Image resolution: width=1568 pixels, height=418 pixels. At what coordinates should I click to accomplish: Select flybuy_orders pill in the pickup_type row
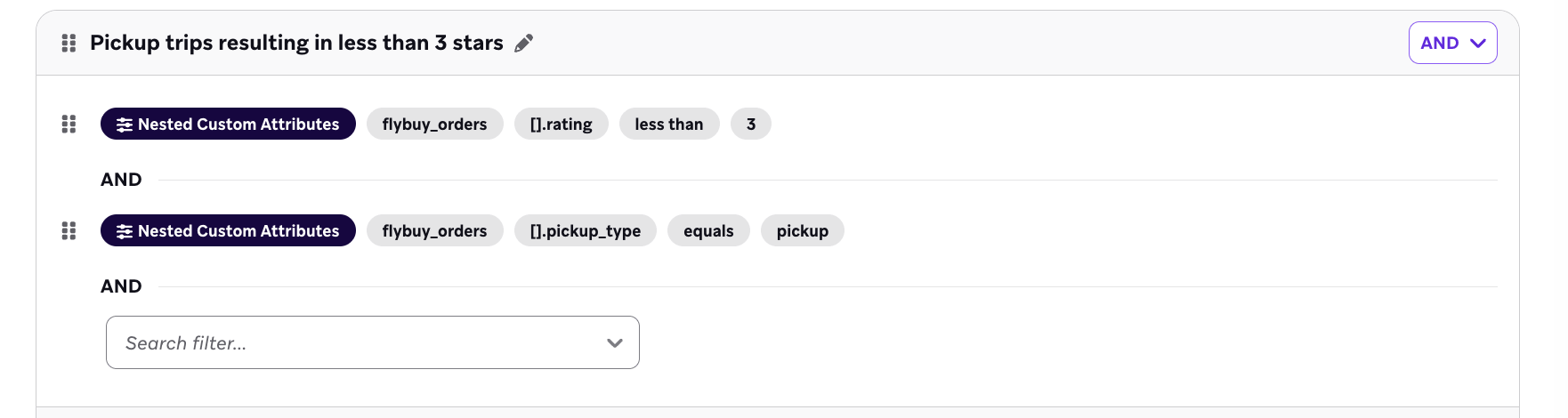point(434,231)
